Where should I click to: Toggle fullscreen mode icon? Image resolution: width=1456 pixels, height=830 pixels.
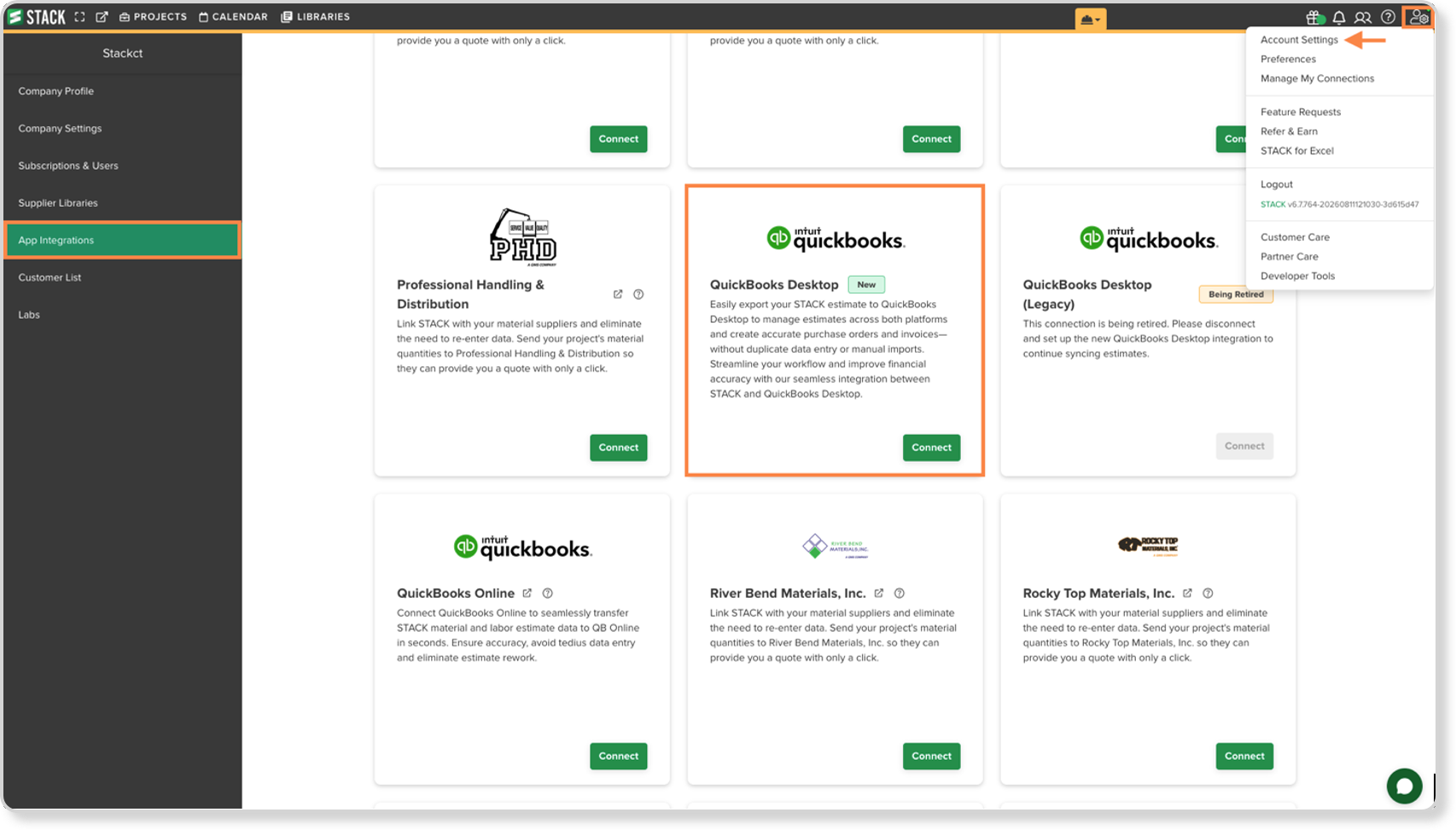pyautogui.click(x=80, y=17)
